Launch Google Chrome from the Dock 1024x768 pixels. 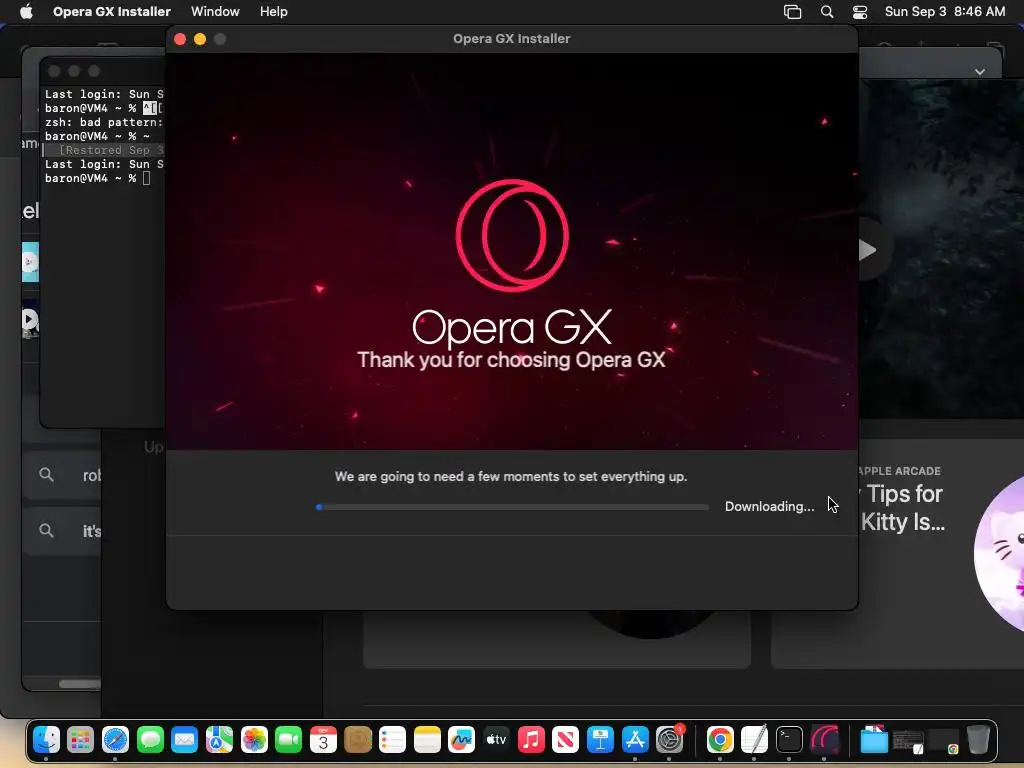(x=720, y=740)
